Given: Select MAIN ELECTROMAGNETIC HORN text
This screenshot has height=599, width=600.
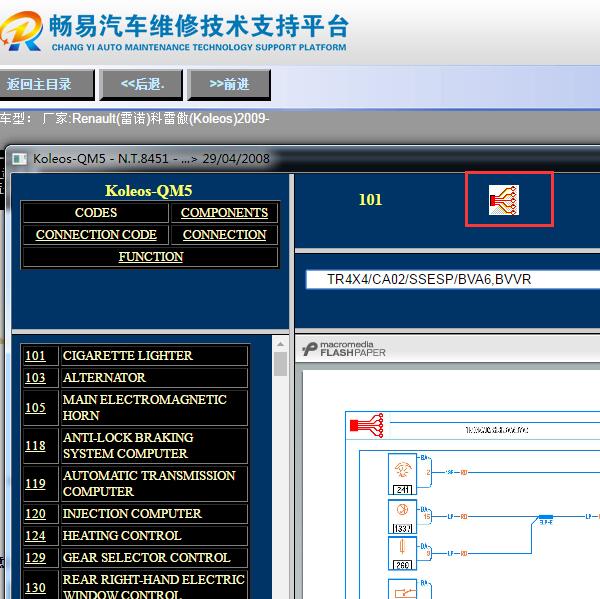Looking at the screenshot, I should pyautogui.click(x=145, y=407).
